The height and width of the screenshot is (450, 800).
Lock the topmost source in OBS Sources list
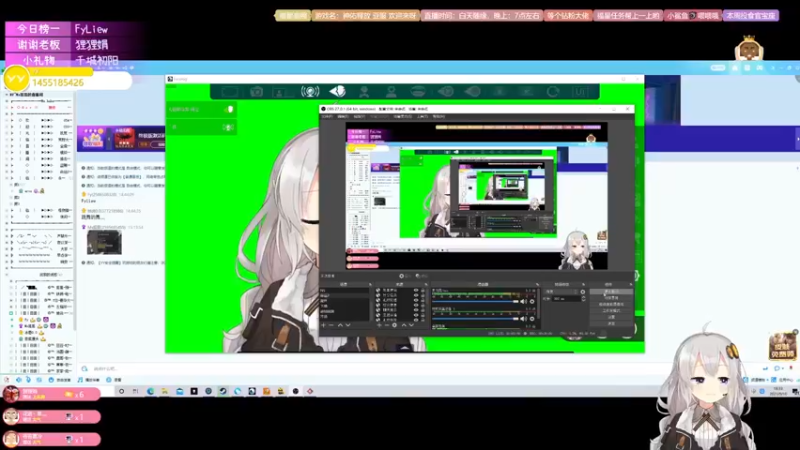point(423,290)
